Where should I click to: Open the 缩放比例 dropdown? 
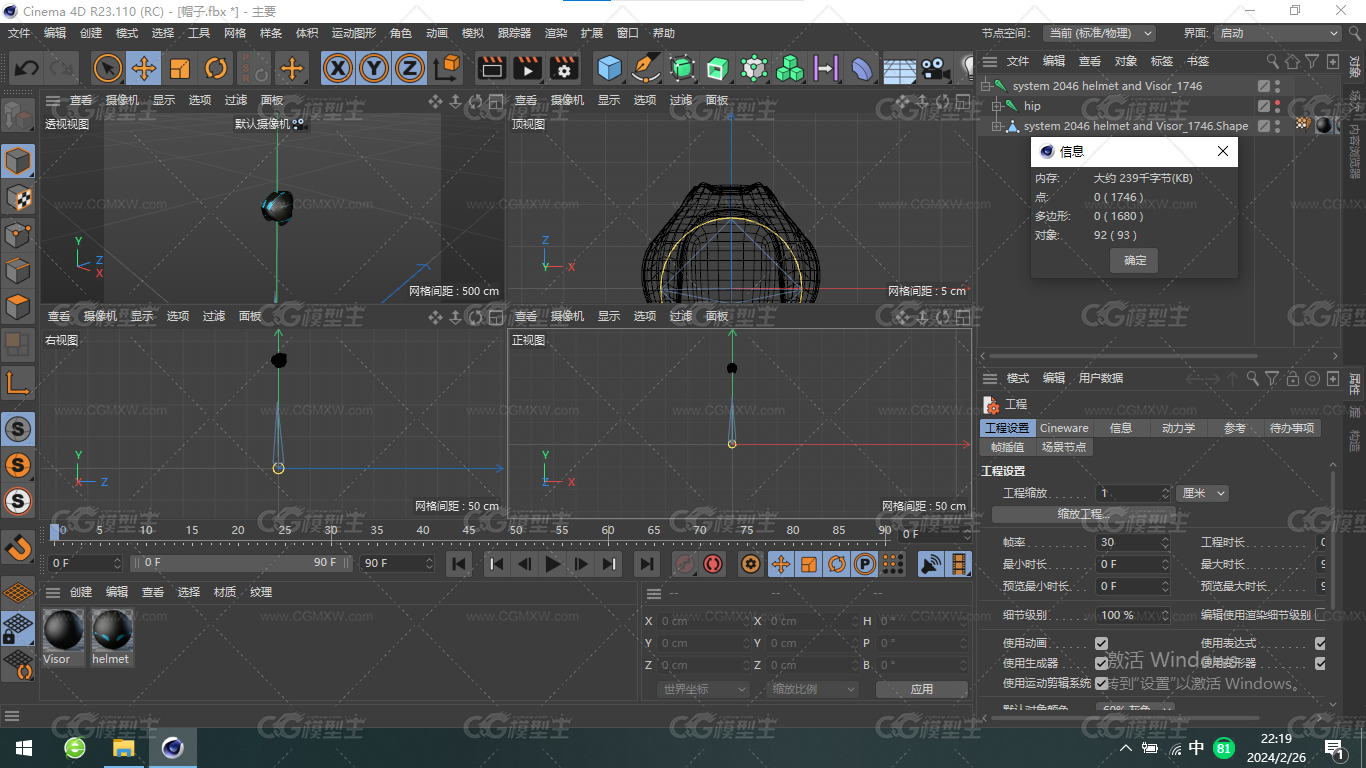tap(813, 689)
